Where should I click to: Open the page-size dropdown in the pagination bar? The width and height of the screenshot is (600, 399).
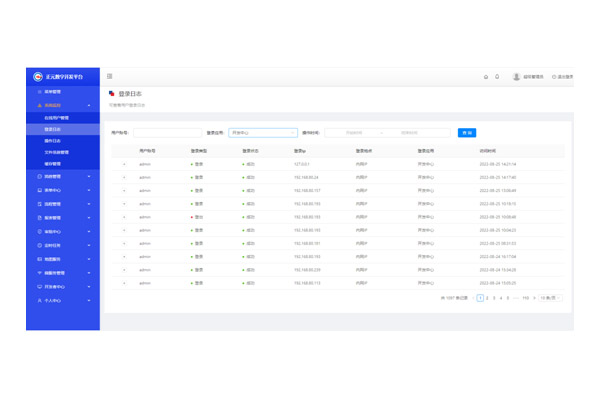click(x=550, y=298)
